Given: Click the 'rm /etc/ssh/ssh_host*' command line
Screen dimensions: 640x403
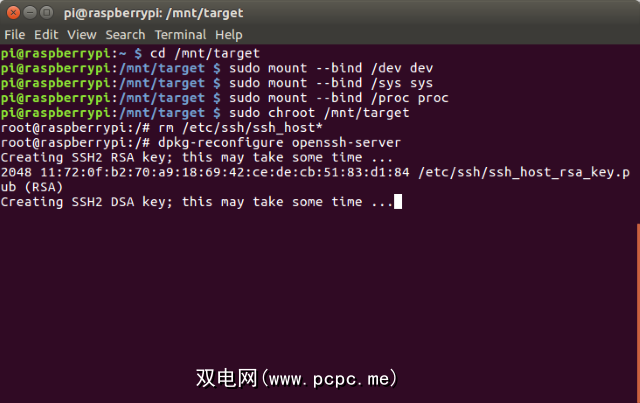Looking at the screenshot, I should click(241, 127).
